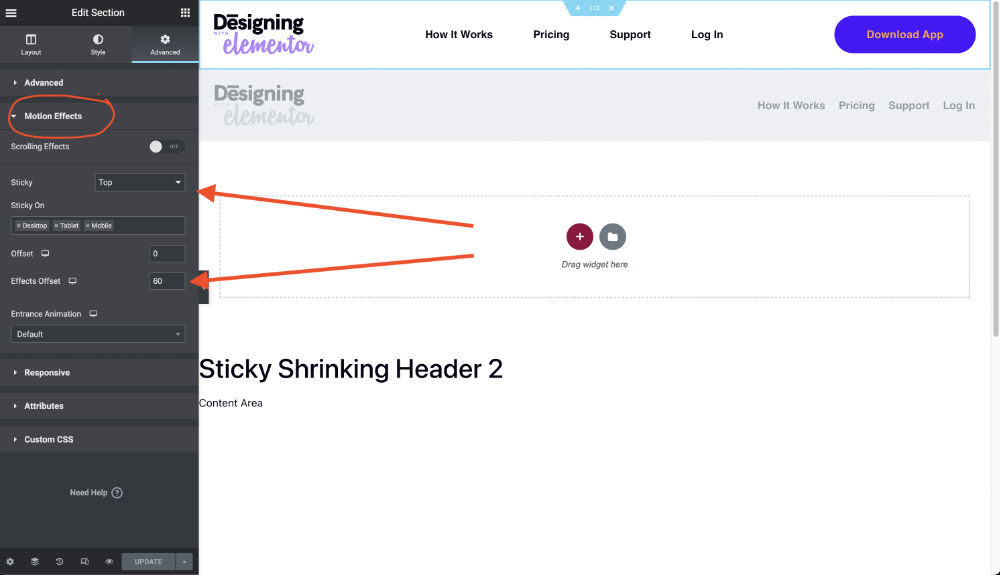The height and width of the screenshot is (575, 1000).
Task: Click the page vertical scrollbar
Action: pos(996,167)
